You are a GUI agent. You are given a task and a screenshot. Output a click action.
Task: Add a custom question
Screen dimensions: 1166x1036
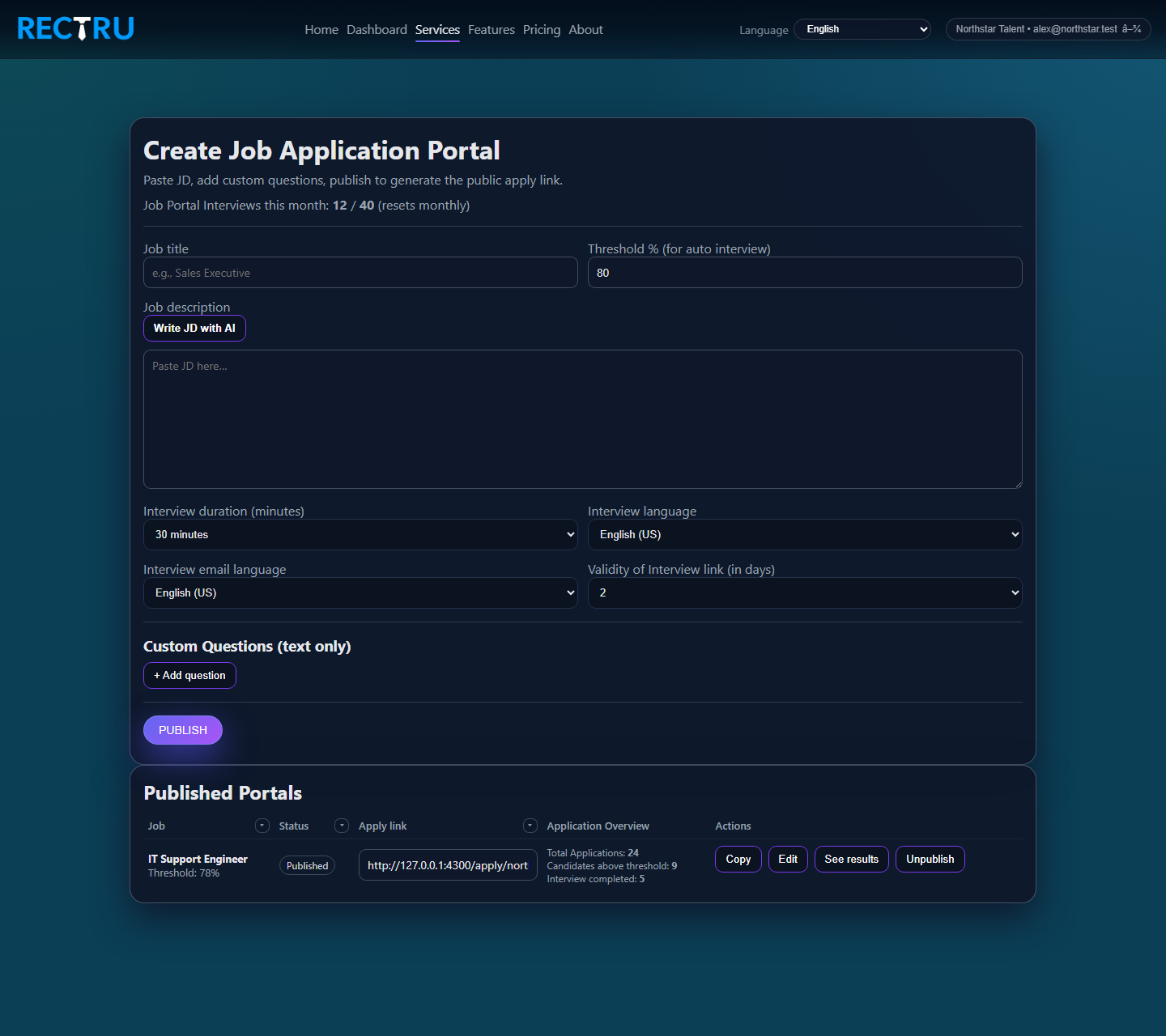point(189,675)
